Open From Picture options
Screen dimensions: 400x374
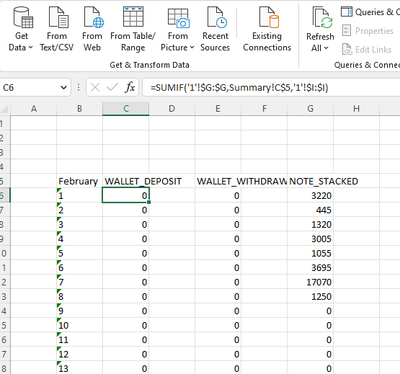[178, 29]
